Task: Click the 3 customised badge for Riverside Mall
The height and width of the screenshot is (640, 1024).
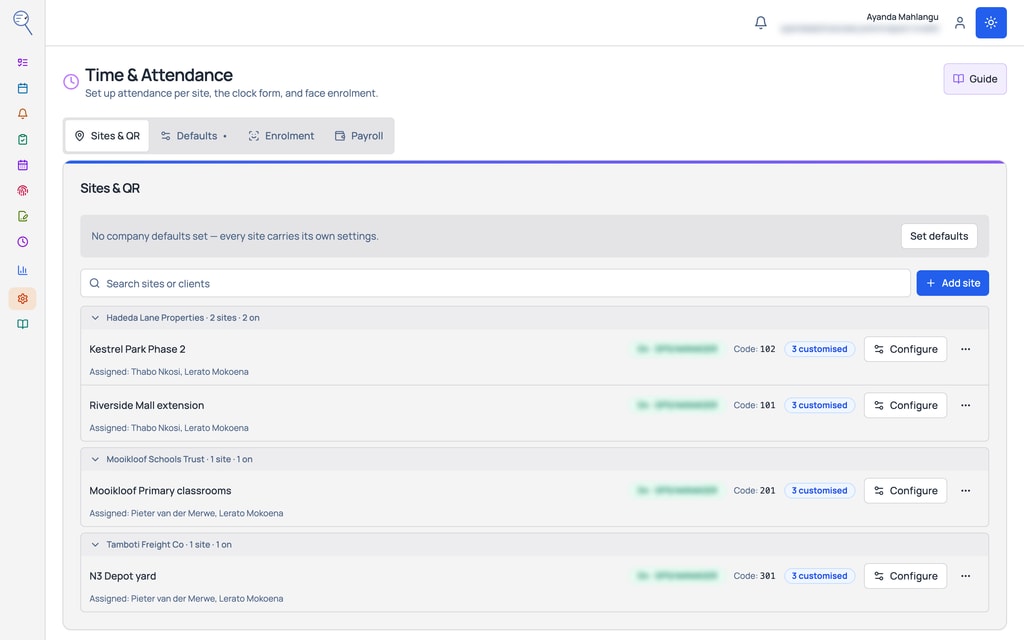Action: 820,406
